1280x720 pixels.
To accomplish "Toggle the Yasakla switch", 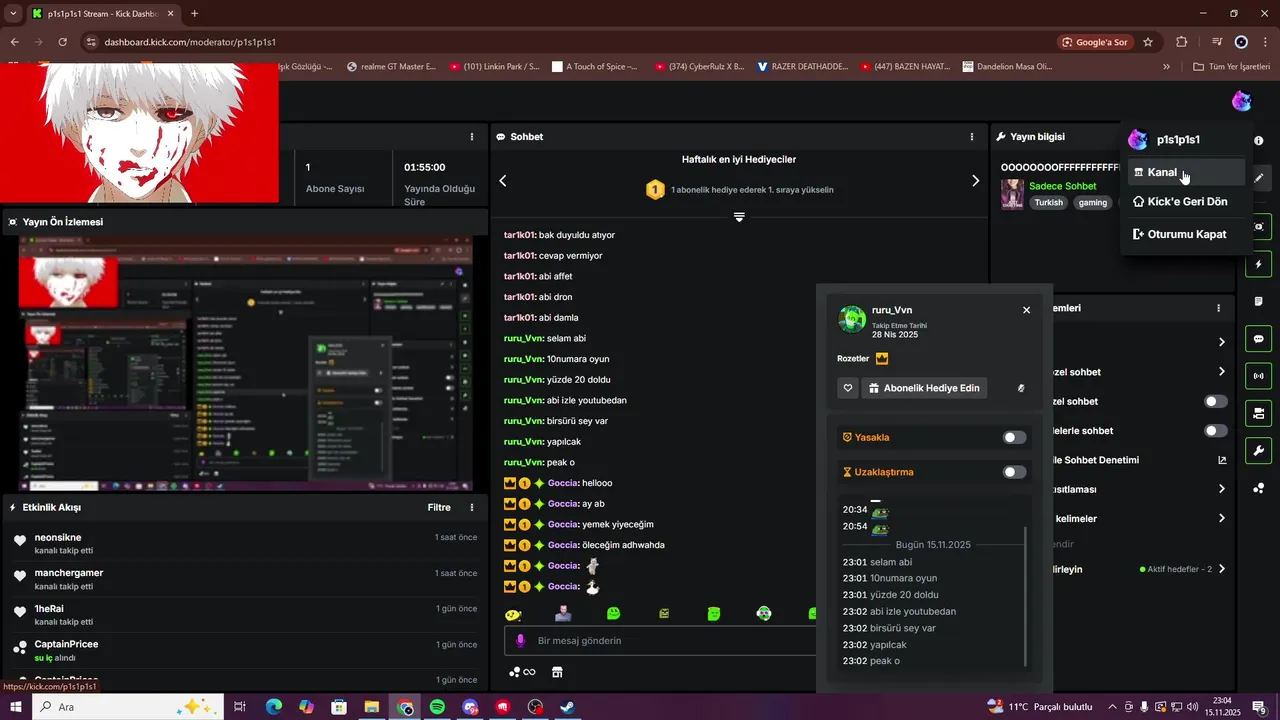I will pos(1014,437).
